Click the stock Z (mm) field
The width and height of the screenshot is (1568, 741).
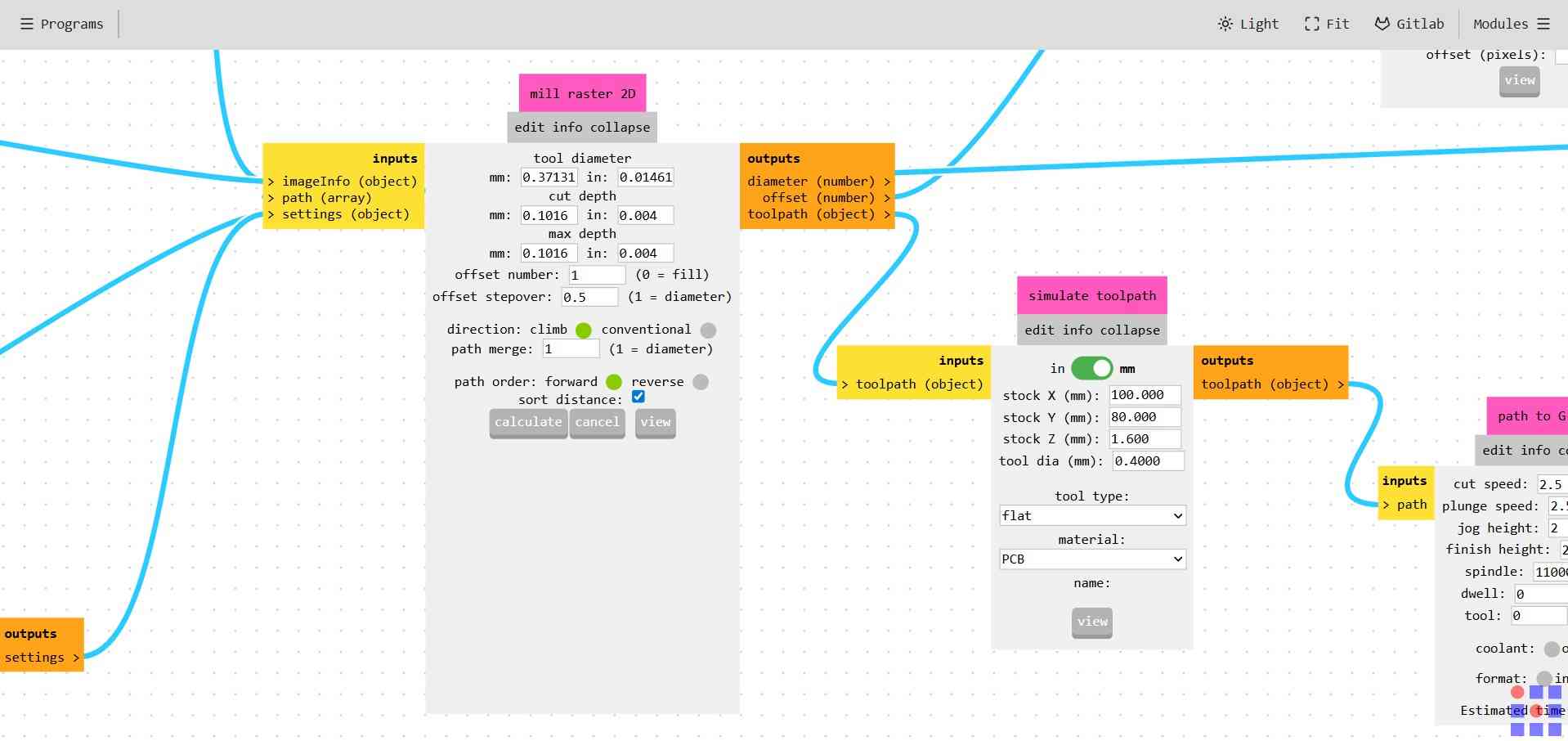[x=1145, y=439]
